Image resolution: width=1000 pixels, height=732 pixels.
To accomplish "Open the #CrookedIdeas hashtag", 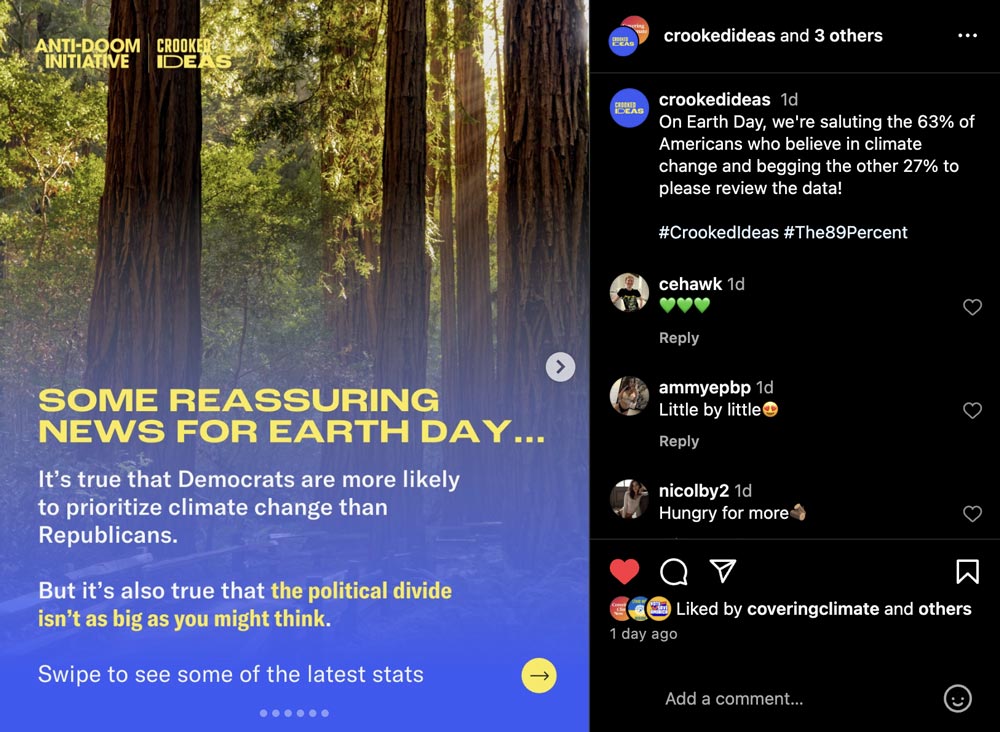I will click(719, 233).
